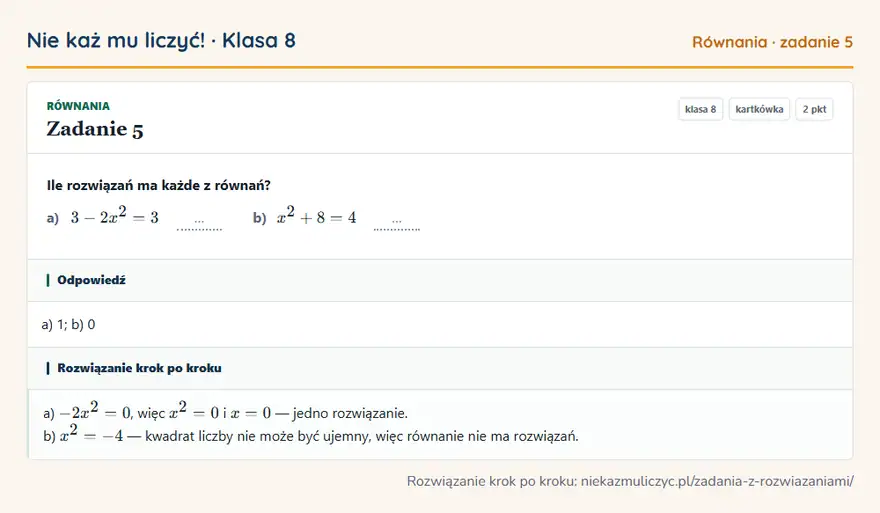Open the niekazmuliczyc.pl footer link
Screen dimensions: 880x513
pos(717,481)
